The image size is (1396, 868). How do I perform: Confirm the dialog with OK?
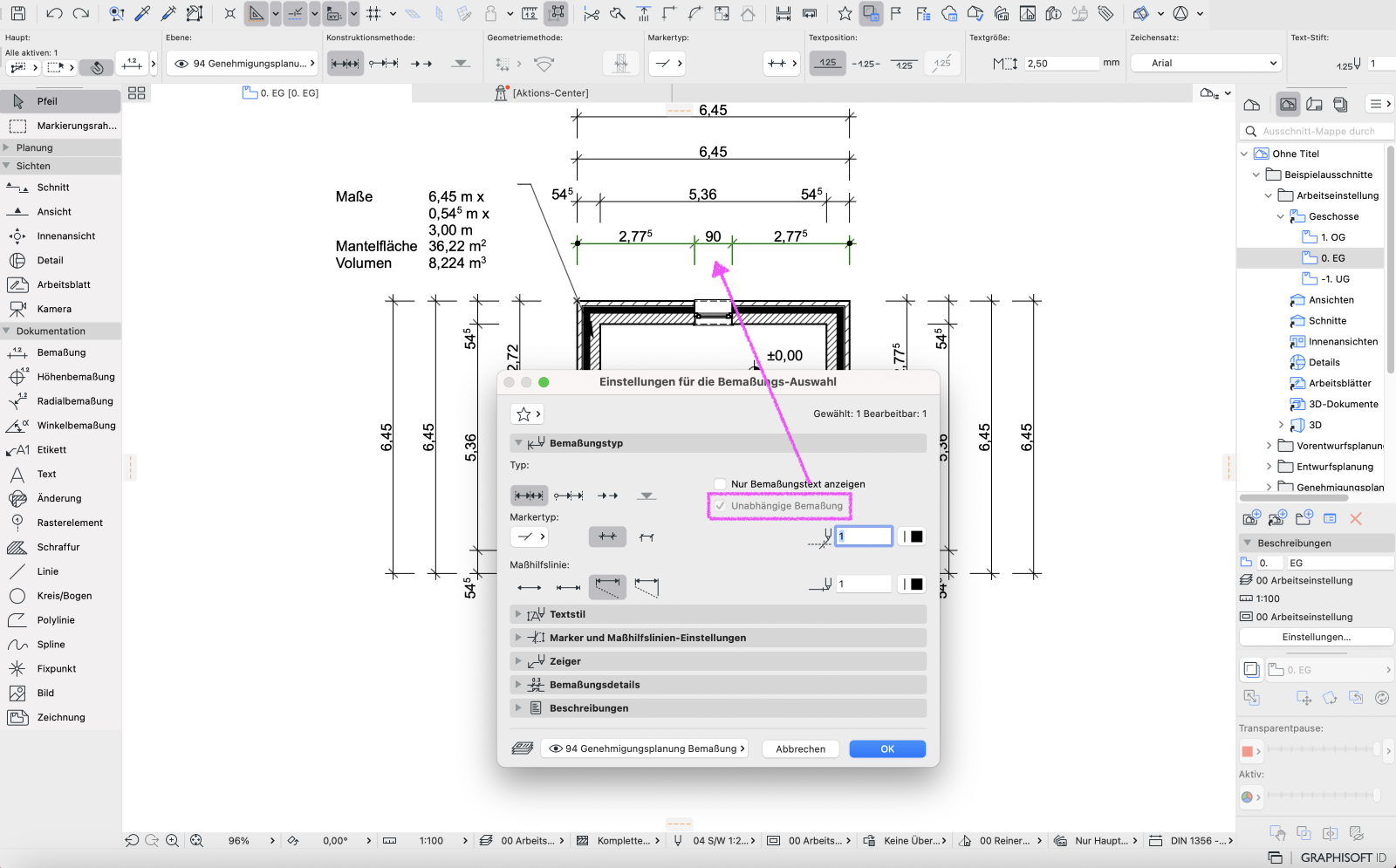(887, 749)
